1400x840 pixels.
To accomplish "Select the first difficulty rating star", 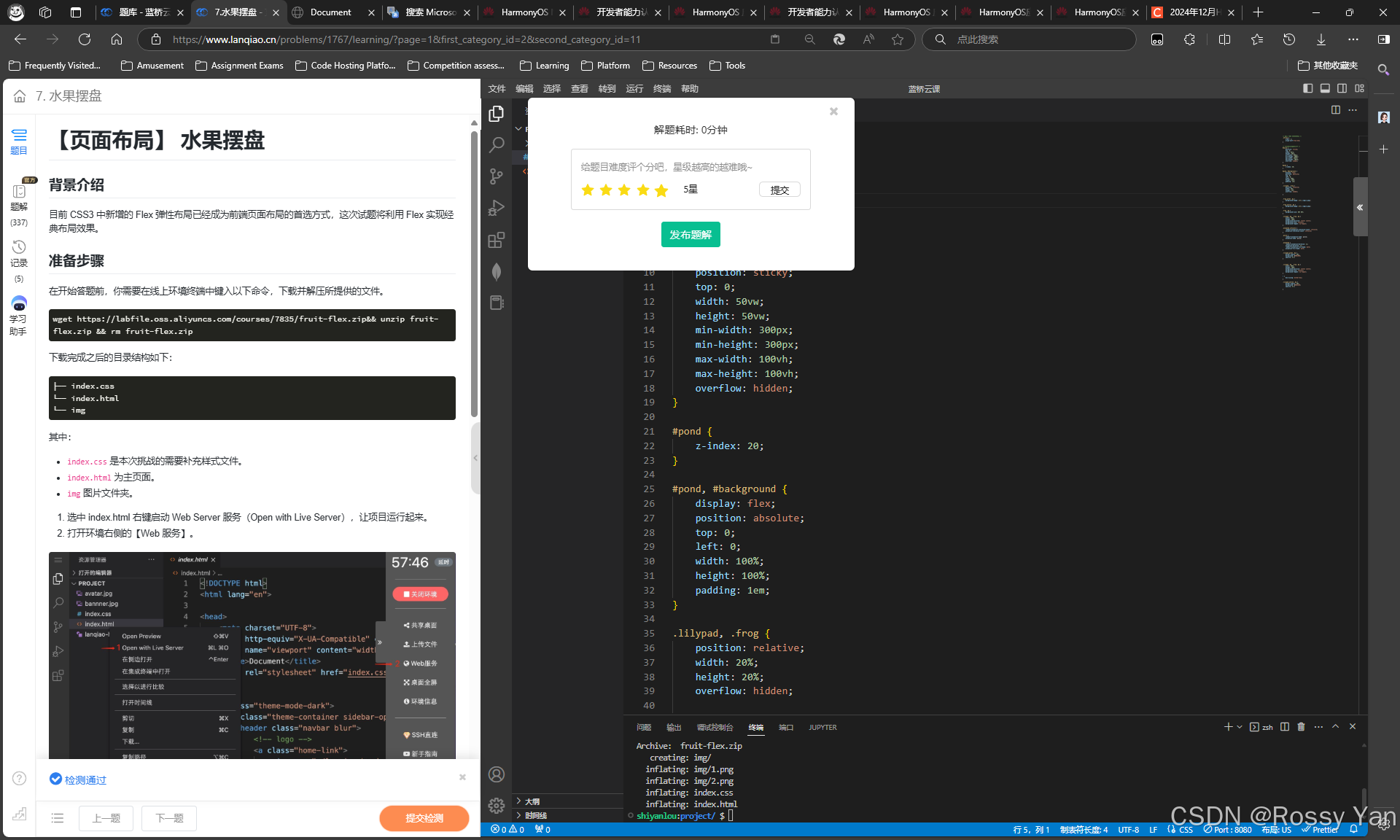I will pyautogui.click(x=588, y=190).
